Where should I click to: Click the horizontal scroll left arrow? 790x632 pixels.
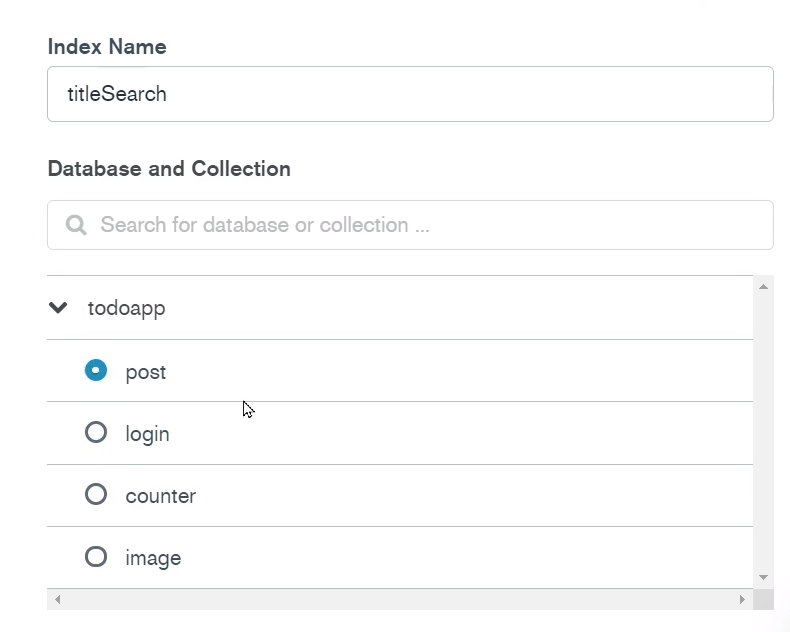[57, 599]
